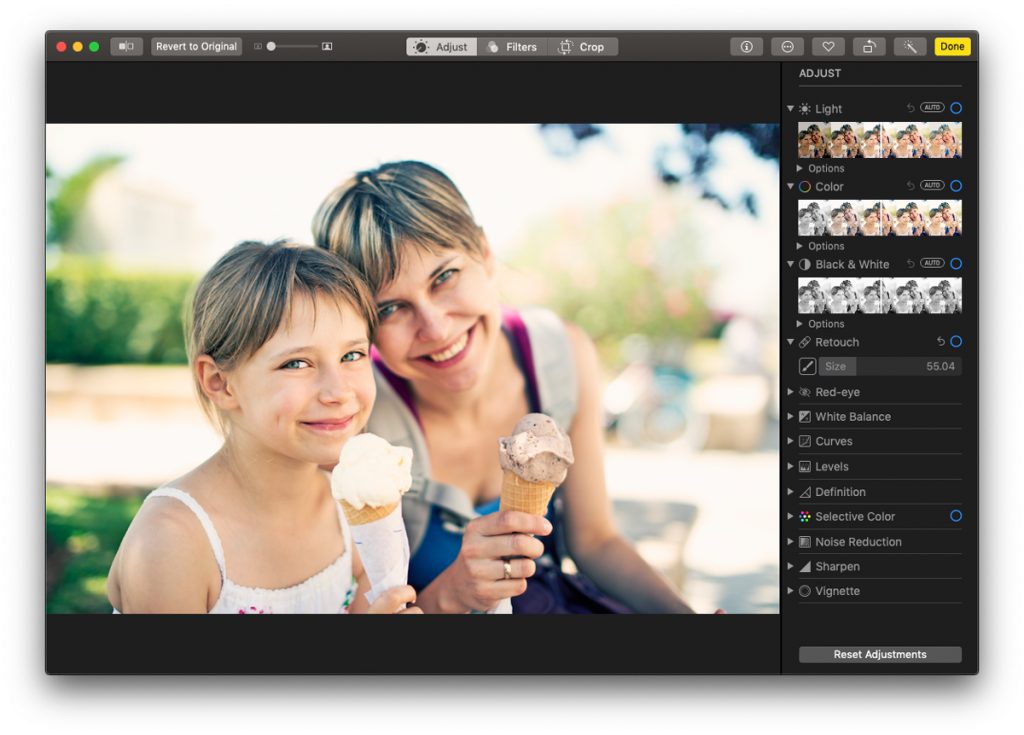Click AUTO button for Light
The image size is (1024, 735).
[x=932, y=107]
